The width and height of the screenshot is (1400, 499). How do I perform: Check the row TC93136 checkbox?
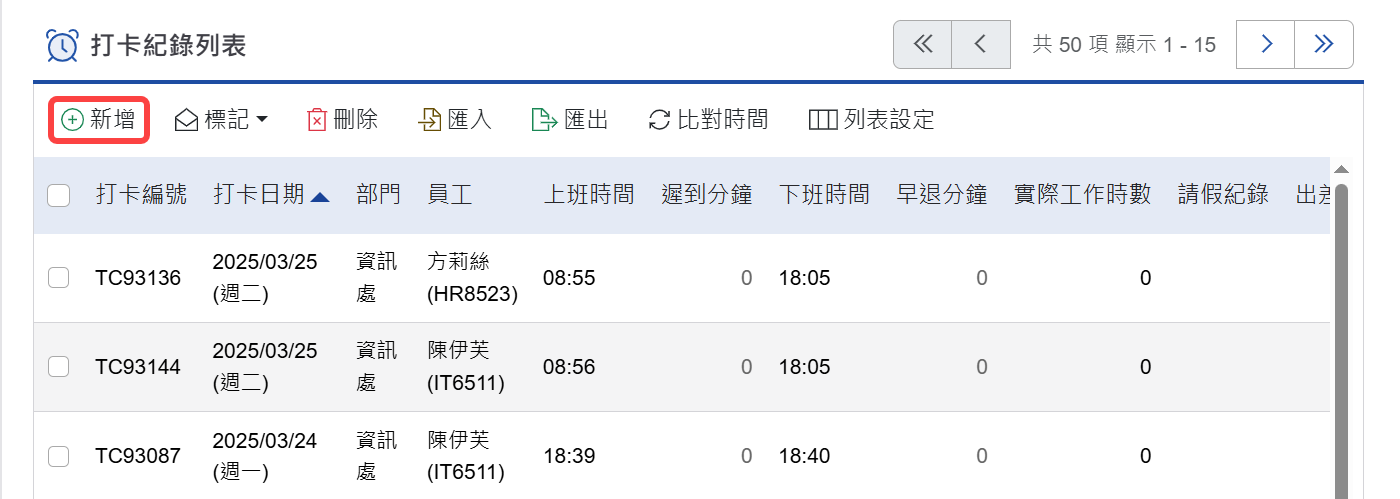coord(59,278)
